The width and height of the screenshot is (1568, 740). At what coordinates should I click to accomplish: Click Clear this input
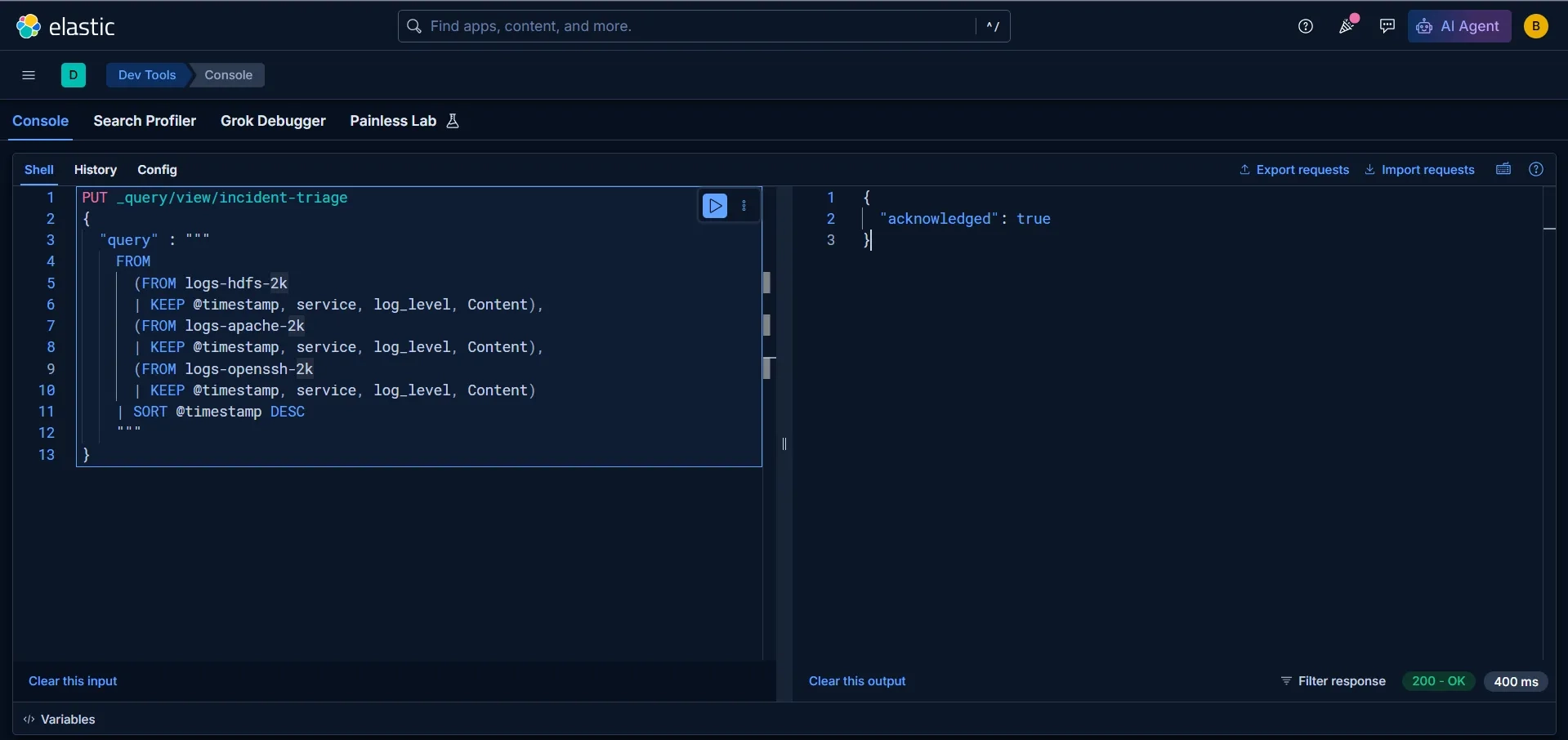pyautogui.click(x=73, y=681)
